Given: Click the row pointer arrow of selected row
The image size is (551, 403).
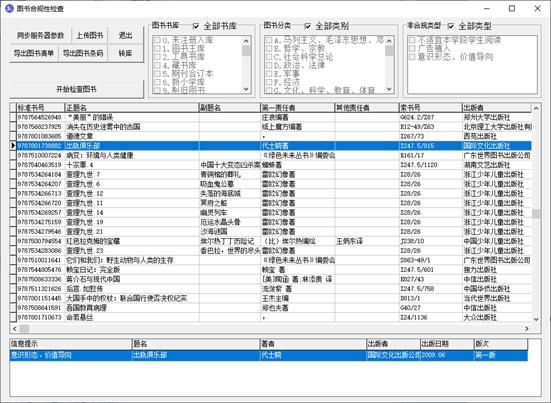Looking at the screenshot, I should coord(13,145).
